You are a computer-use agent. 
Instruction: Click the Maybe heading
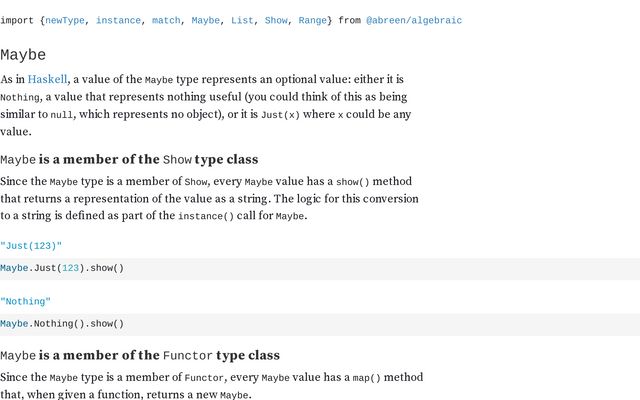coord(23,55)
